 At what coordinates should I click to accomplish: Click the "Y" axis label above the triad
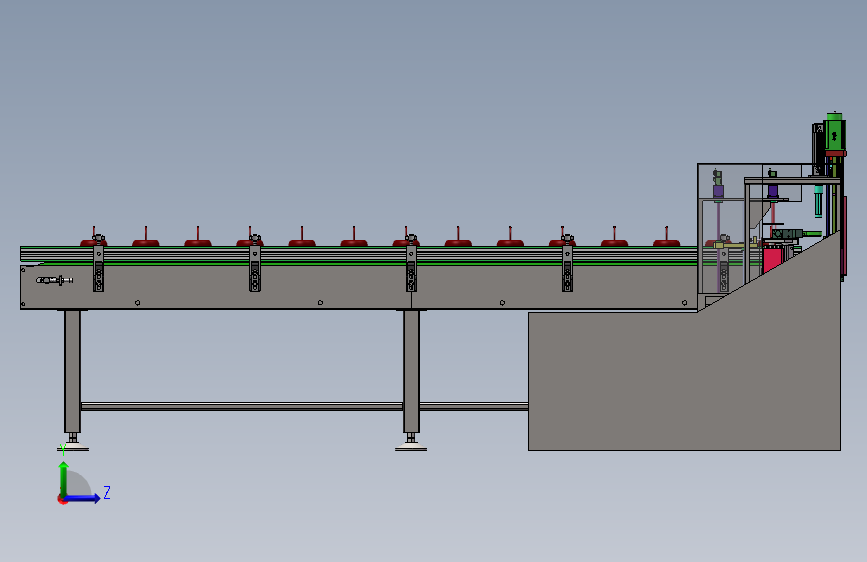62,450
